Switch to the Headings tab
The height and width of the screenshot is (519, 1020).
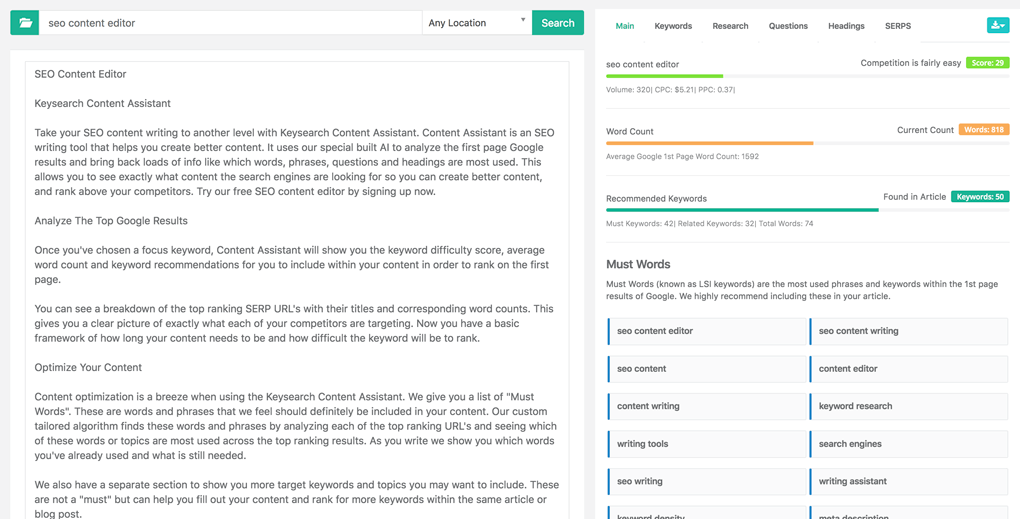point(846,26)
